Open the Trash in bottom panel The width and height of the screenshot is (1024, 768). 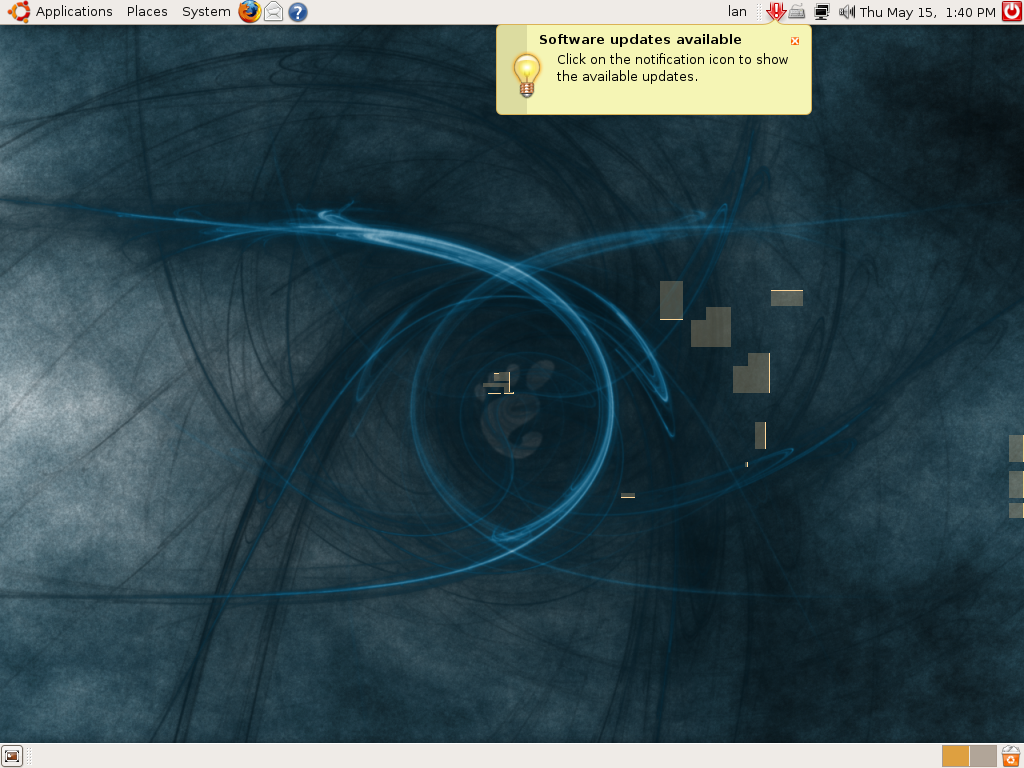pyautogui.click(x=1011, y=756)
